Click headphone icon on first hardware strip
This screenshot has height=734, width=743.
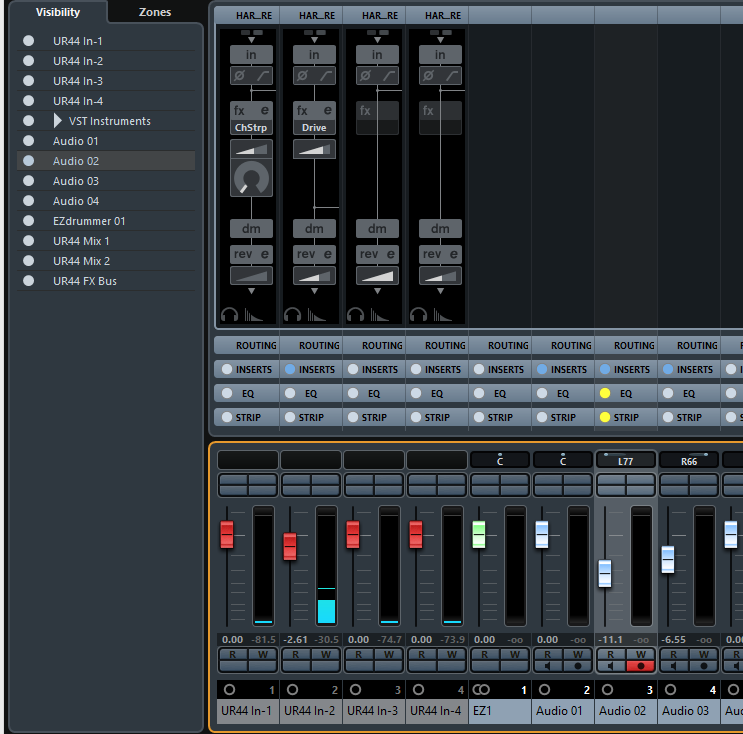click(x=230, y=314)
